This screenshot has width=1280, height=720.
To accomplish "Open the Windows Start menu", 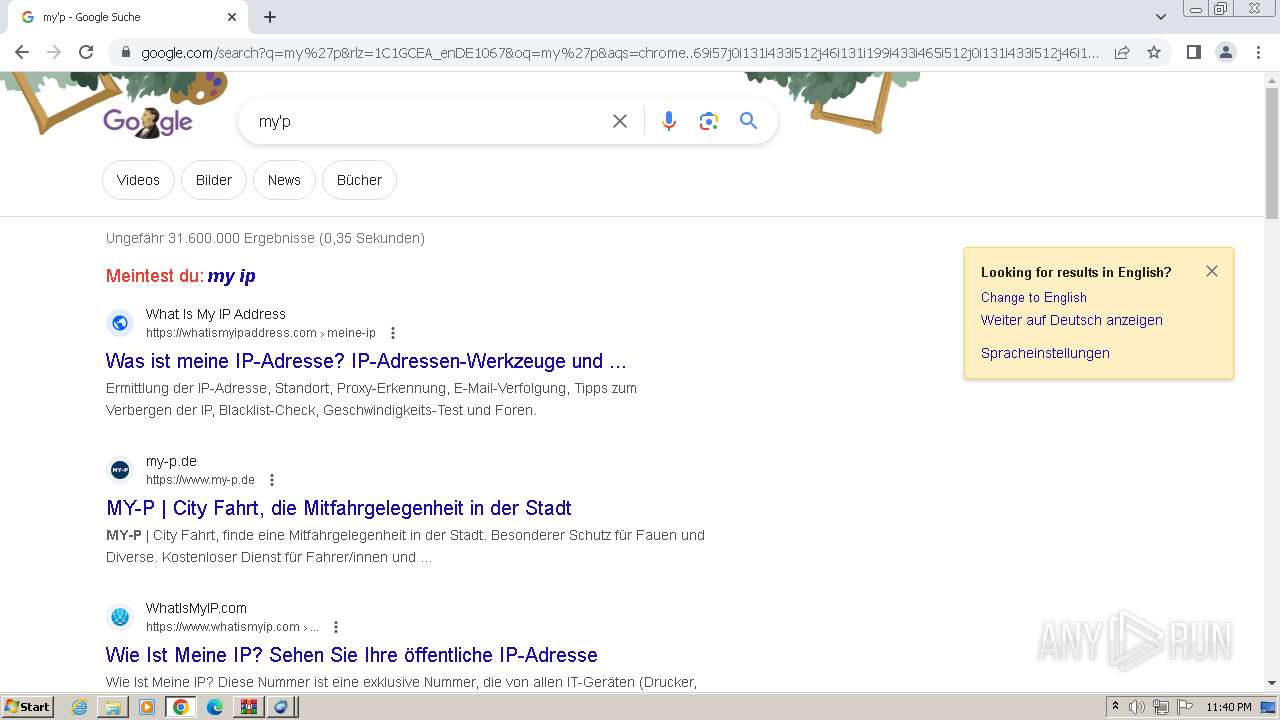I will click(x=28, y=707).
